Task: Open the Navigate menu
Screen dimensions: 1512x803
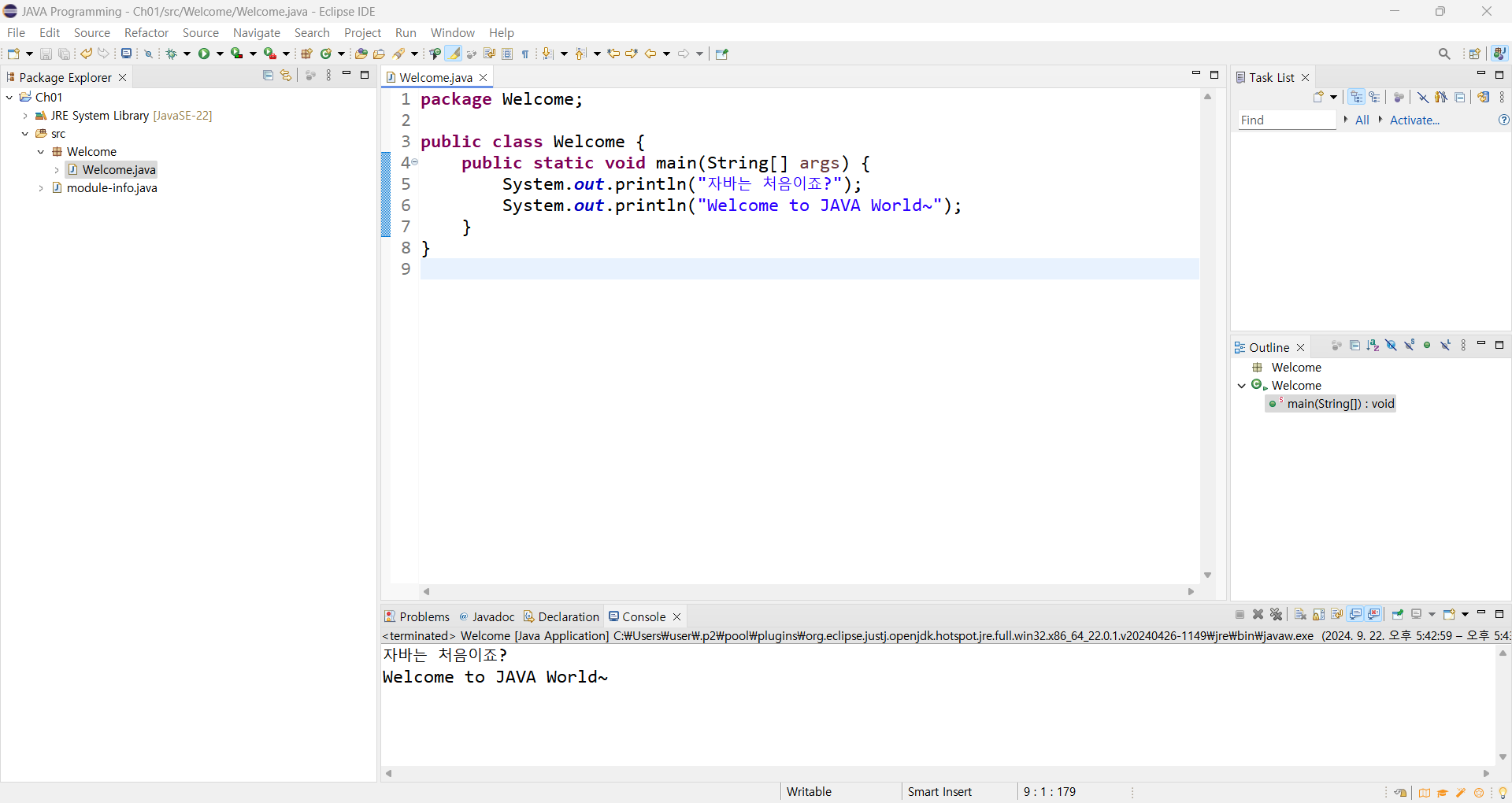Action: 257,32
